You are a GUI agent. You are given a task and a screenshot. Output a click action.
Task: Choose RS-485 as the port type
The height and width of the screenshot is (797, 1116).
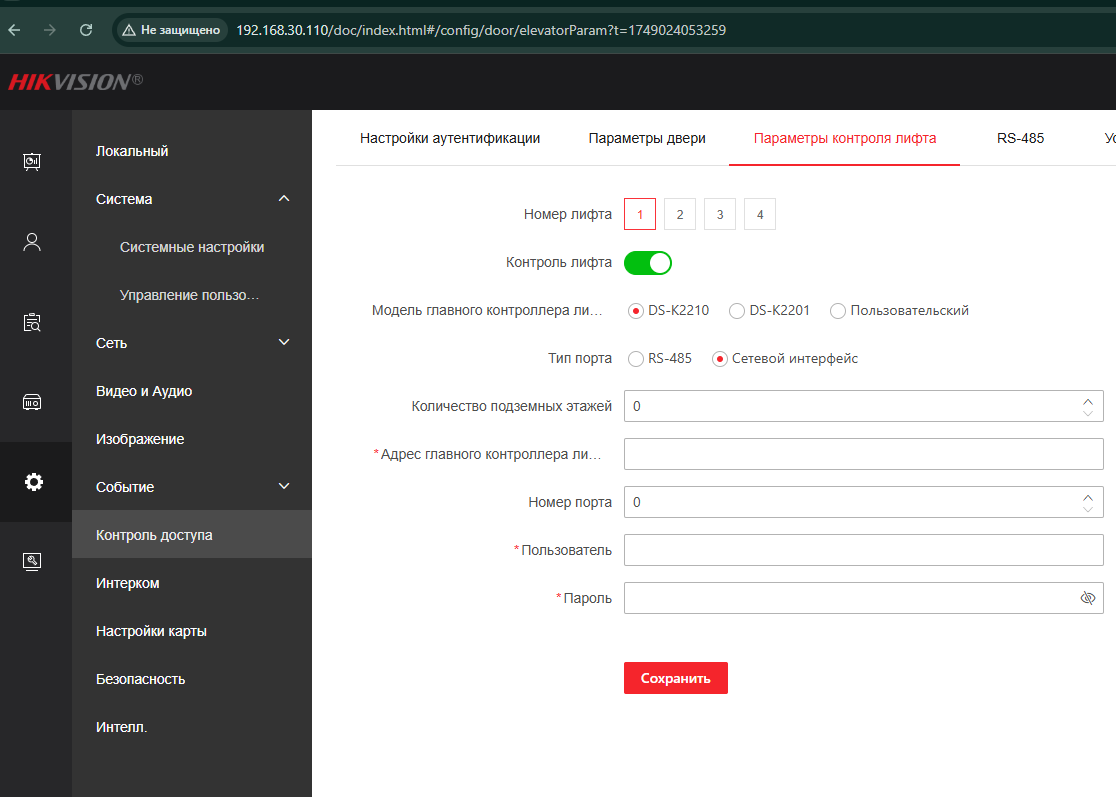click(x=635, y=359)
